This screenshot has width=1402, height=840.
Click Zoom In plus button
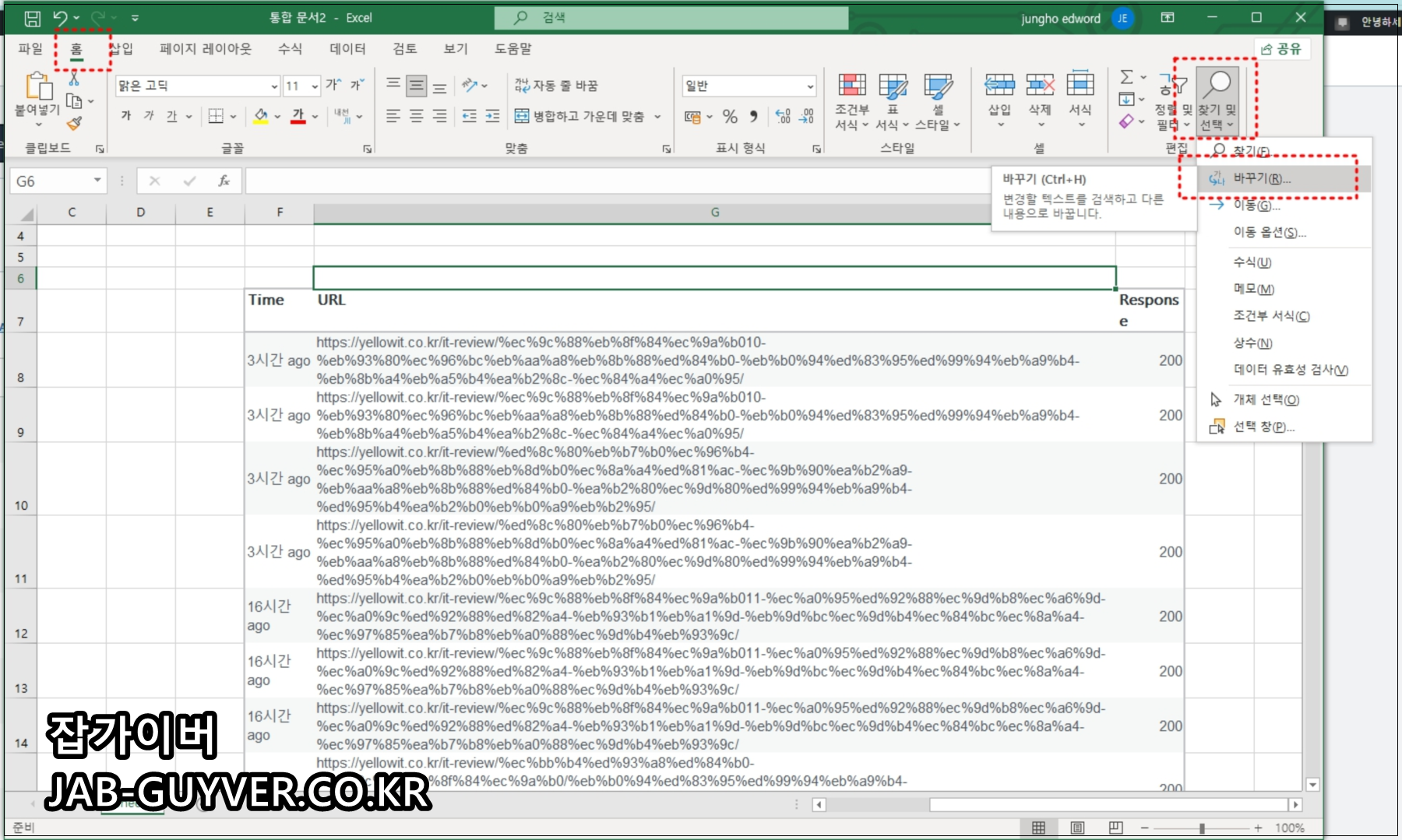(1258, 828)
